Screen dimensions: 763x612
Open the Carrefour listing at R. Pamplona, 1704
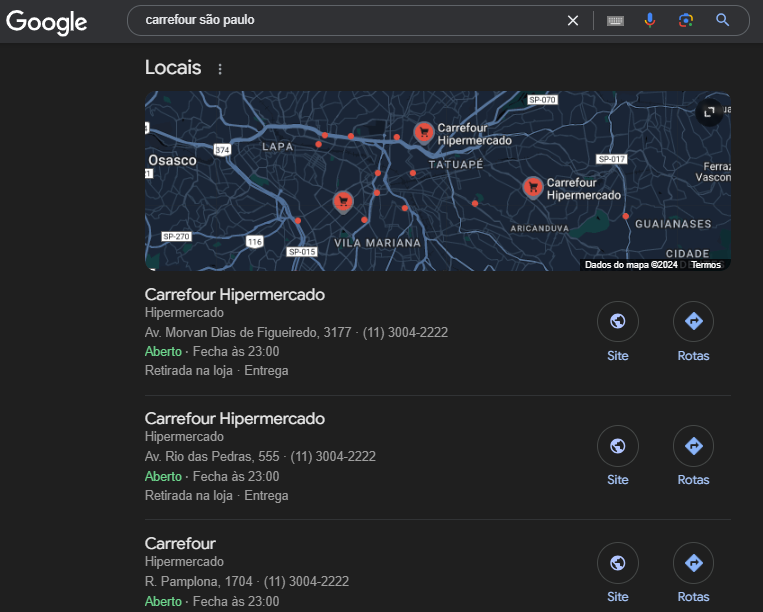[180, 543]
